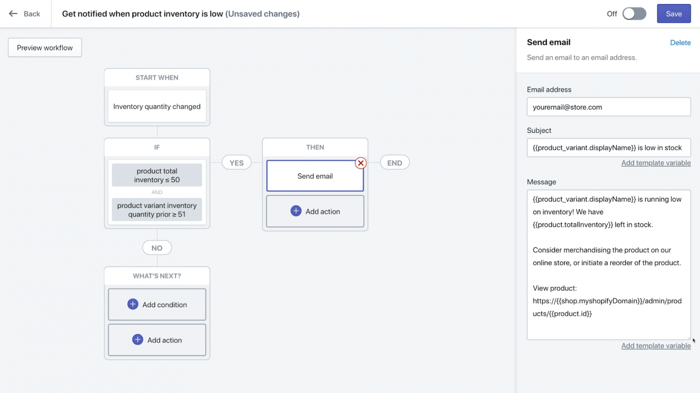
Task: Delete the Send email action
Action: pyautogui.click(x=680, y=43)
